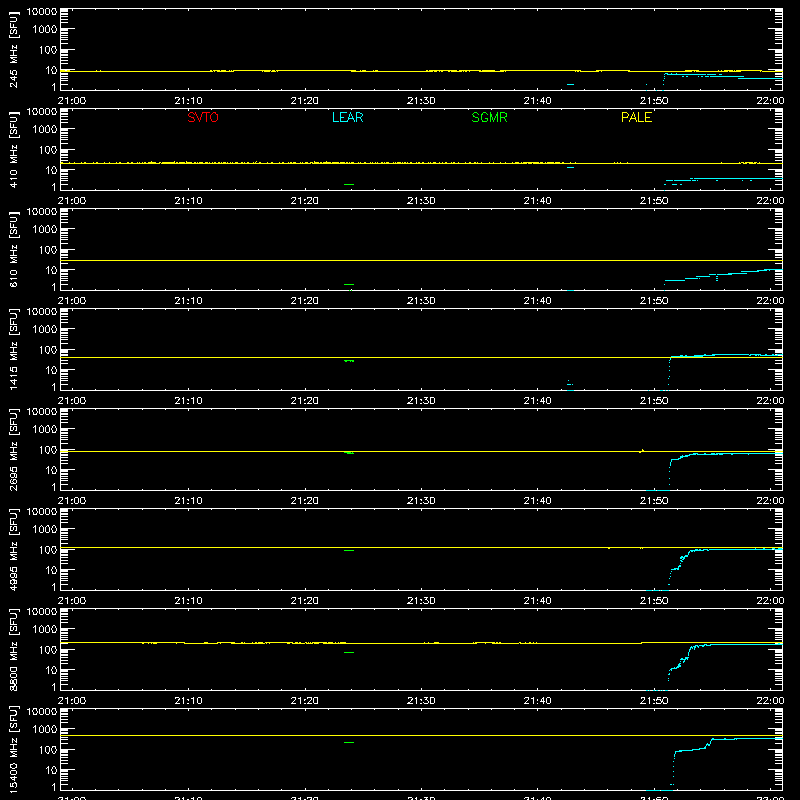800x800 pixels.
Task: Select 21:50 time label below 610 MHz plot
Action: coord(654,301)
